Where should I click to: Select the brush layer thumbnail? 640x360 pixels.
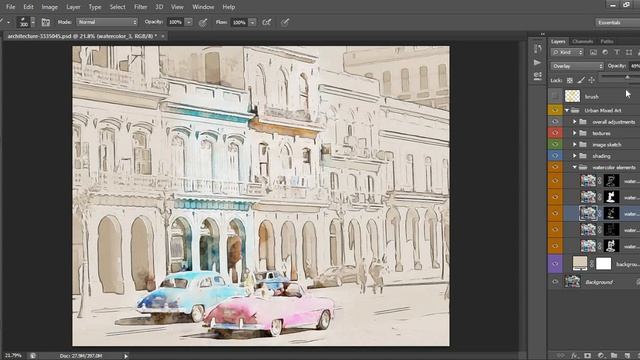pyautogui.click(x=572, y=96)
